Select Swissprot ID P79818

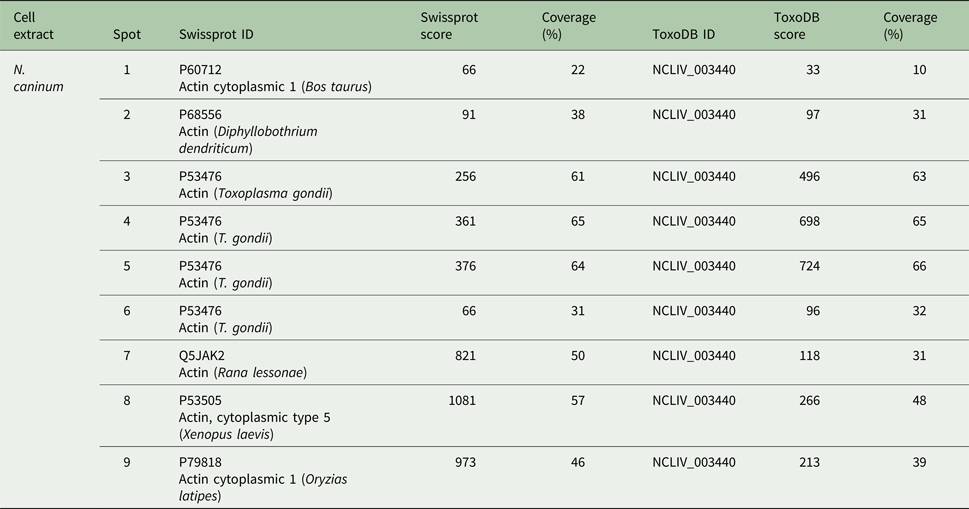click(200, 463)
